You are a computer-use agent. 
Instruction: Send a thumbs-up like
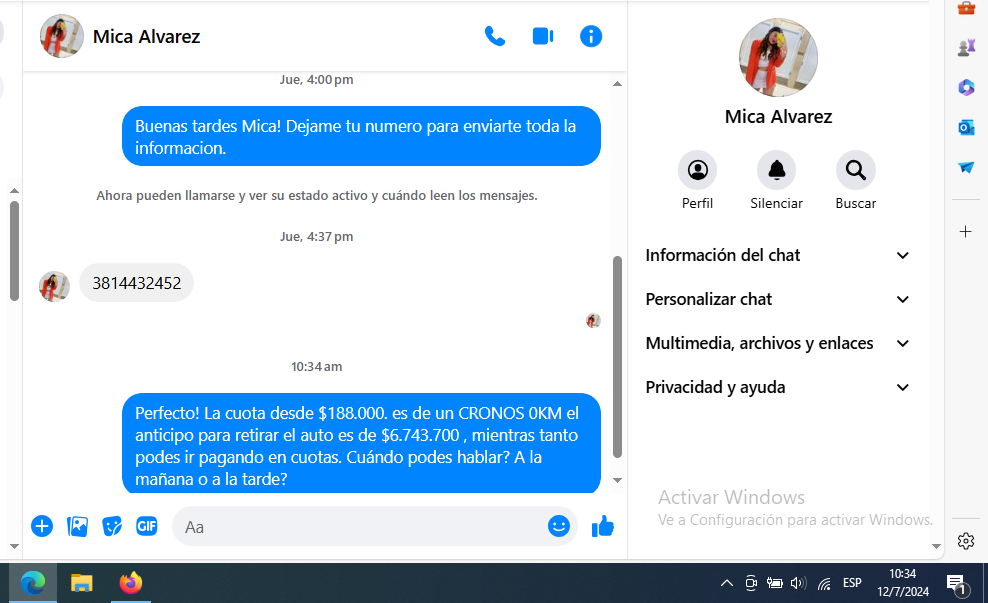pyautogui.click(x=602, y=526)
